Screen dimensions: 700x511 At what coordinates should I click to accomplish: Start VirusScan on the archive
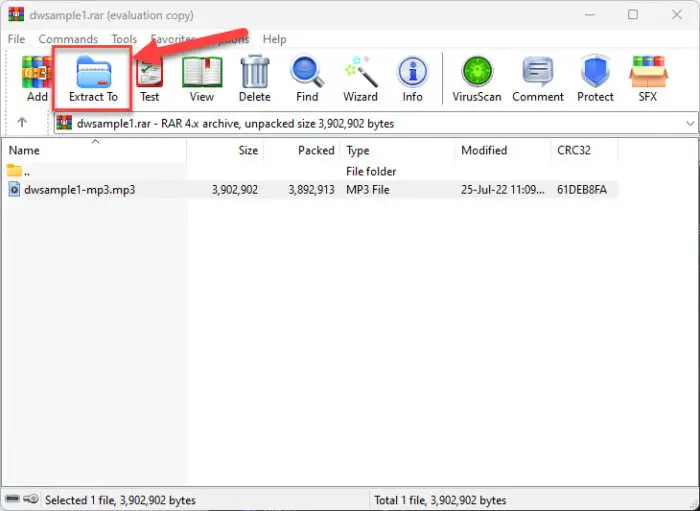click(477, 71)
